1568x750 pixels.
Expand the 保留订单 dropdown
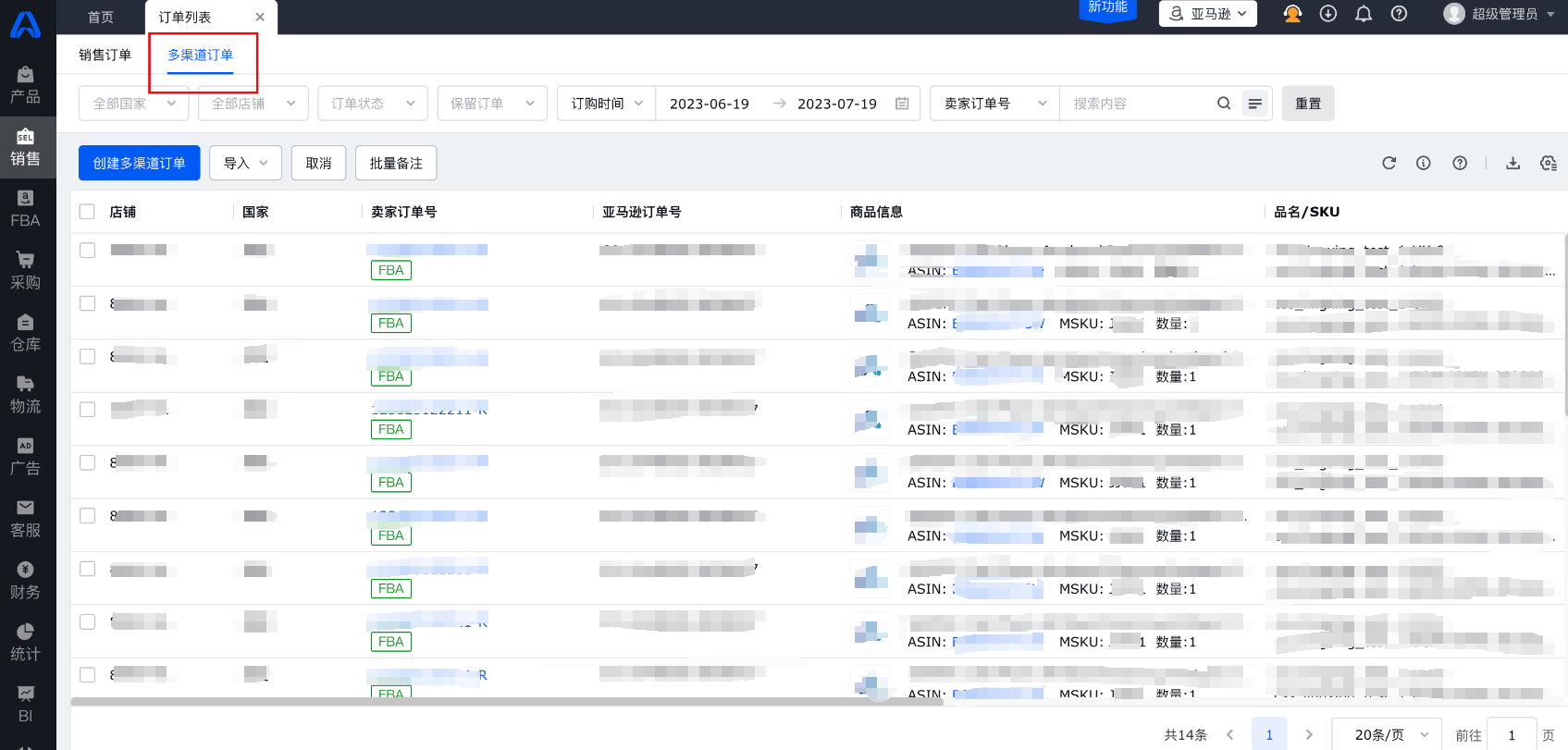pyautogui.click(x=492, y=104)
